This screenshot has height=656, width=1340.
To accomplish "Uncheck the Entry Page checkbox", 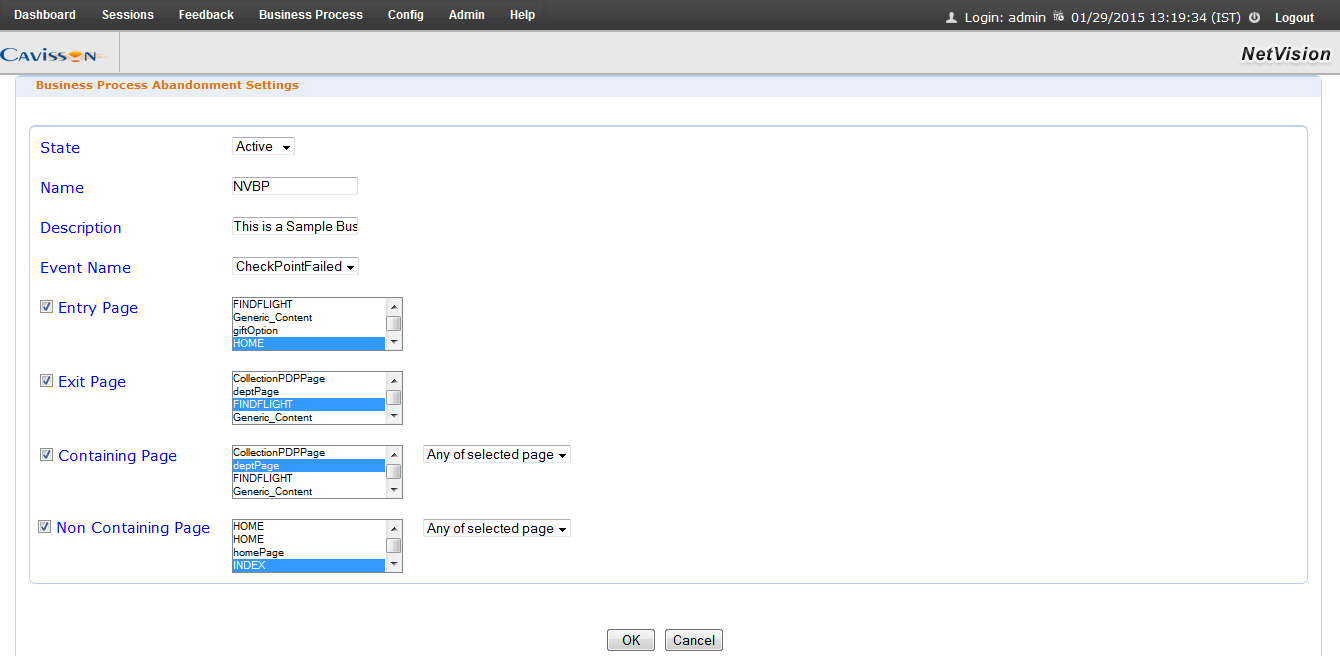I will click(x=46, y=307).
